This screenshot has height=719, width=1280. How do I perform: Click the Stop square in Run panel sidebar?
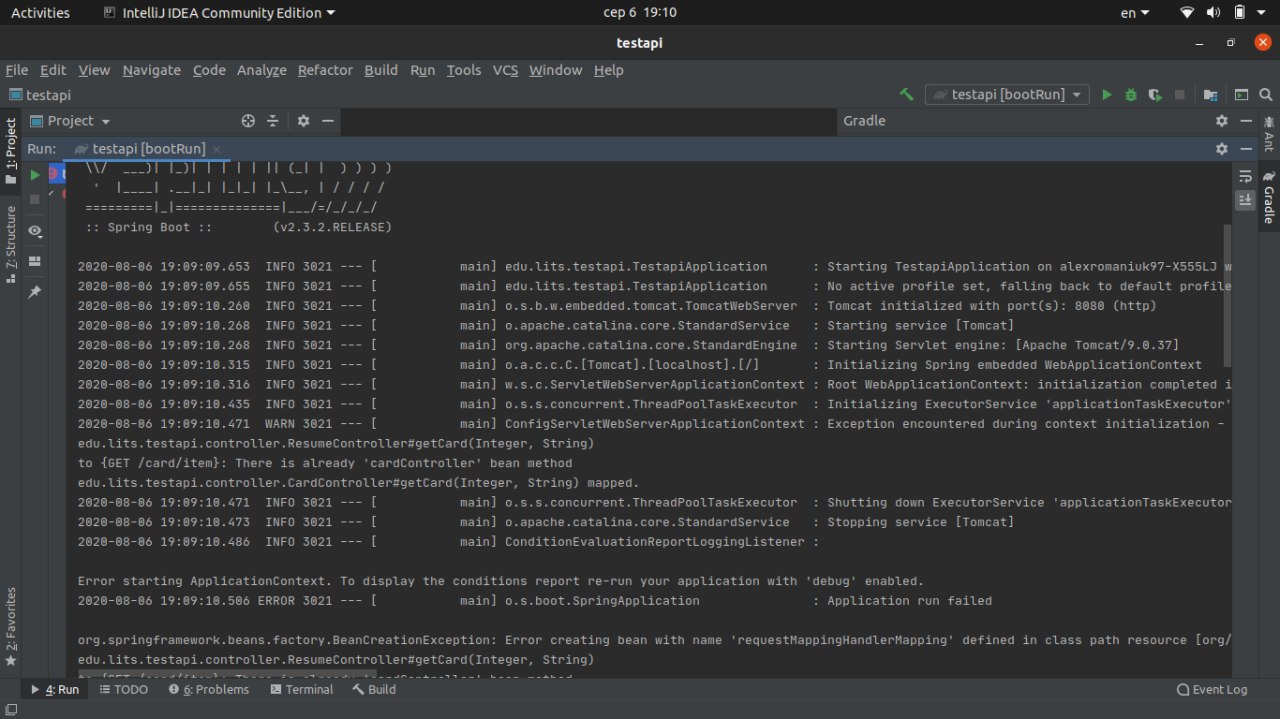35,200
